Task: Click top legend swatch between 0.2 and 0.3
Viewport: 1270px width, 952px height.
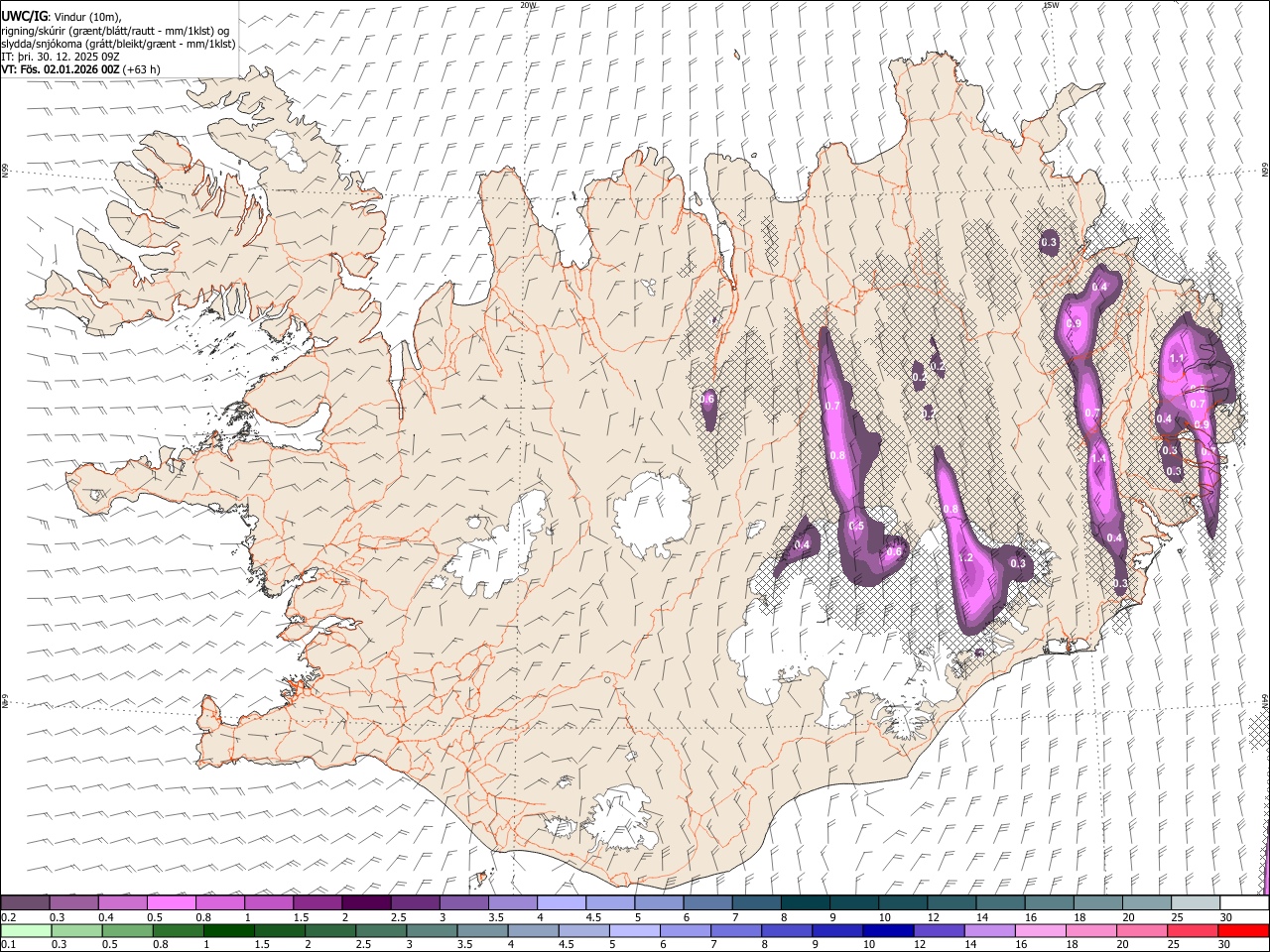Action: [x=25, y=902]
